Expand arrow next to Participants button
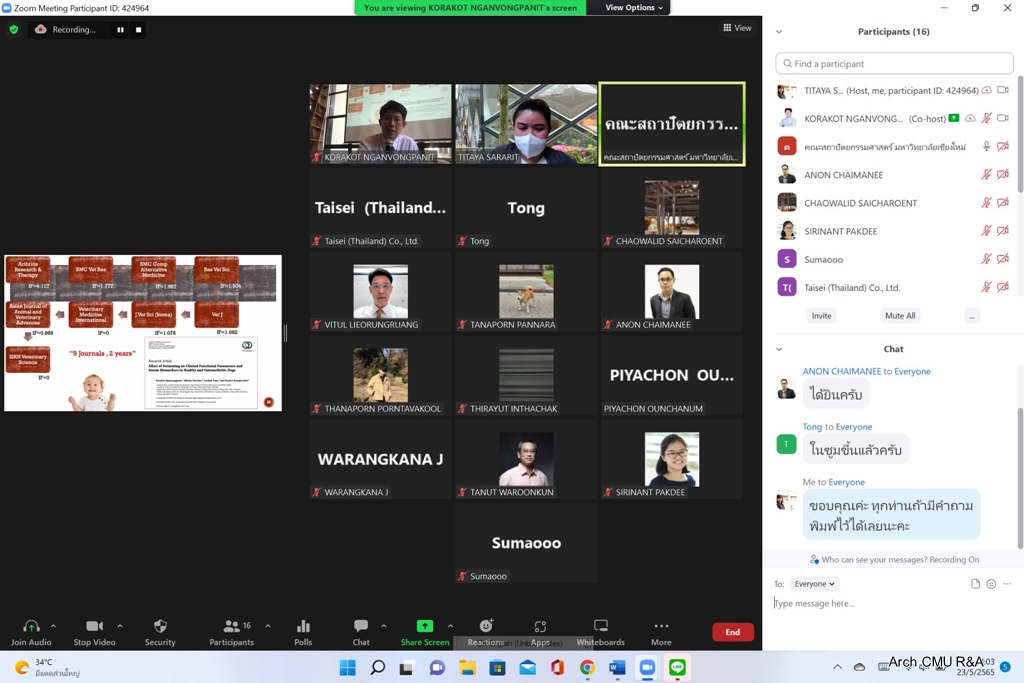This screenshot has width=1024, height=683. (x=268, y=626)
